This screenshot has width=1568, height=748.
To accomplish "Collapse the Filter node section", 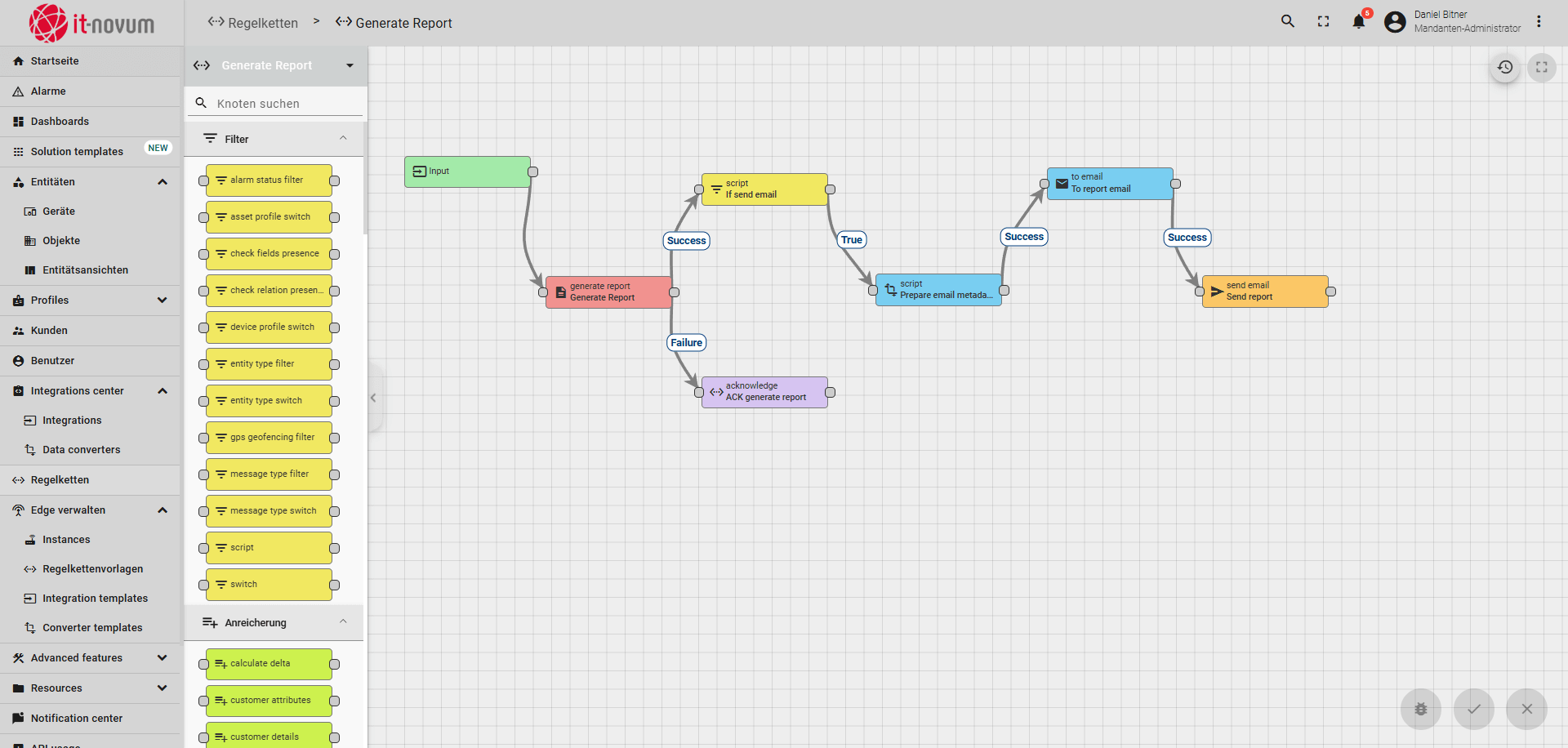I will tap(343, 139).
